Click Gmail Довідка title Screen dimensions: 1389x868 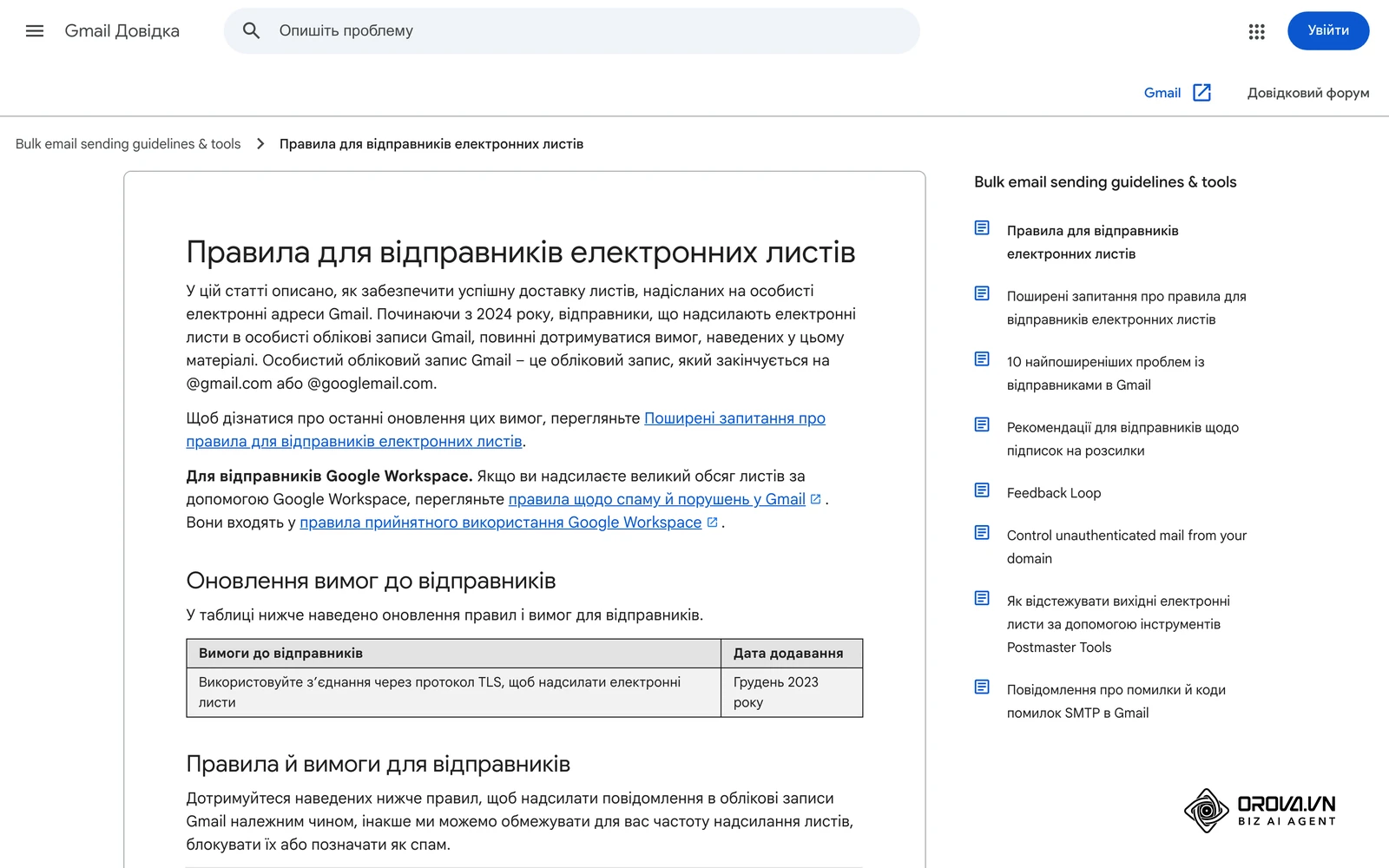coord(122,31)
